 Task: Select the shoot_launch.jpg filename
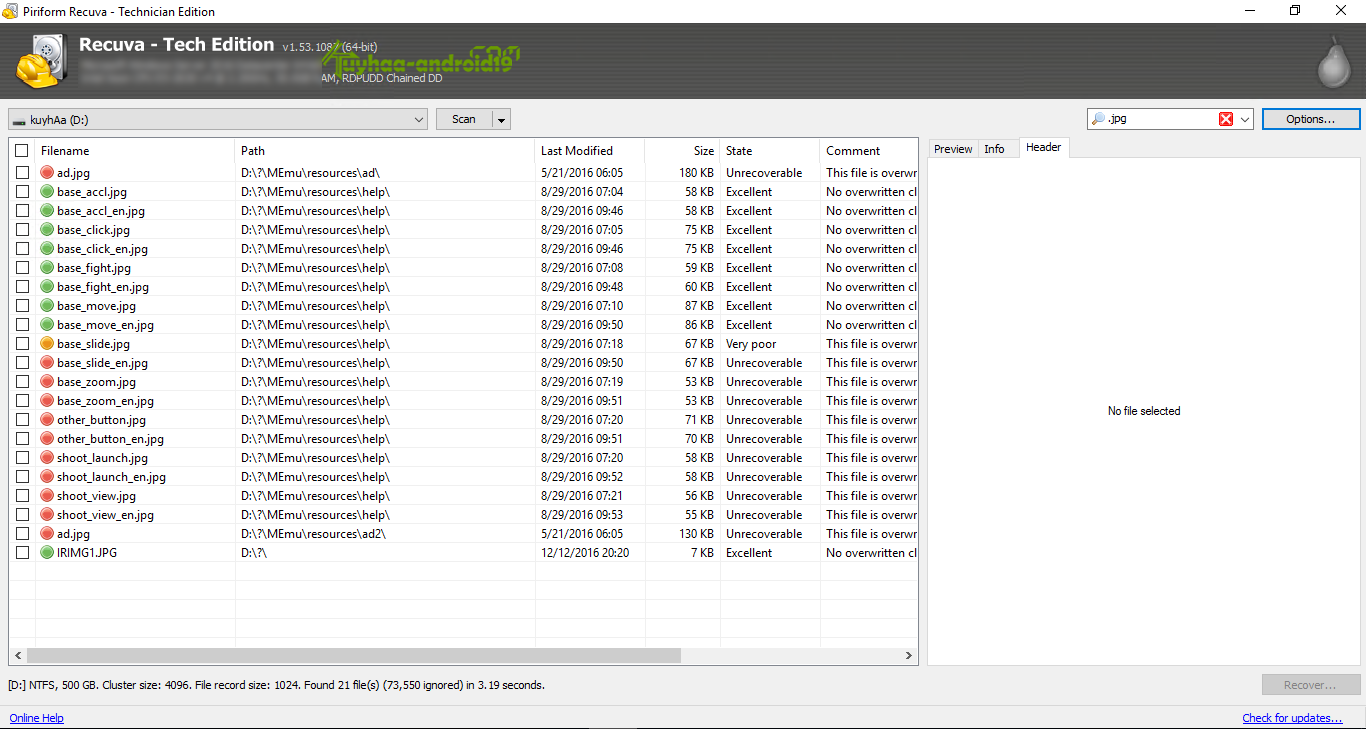102,458
